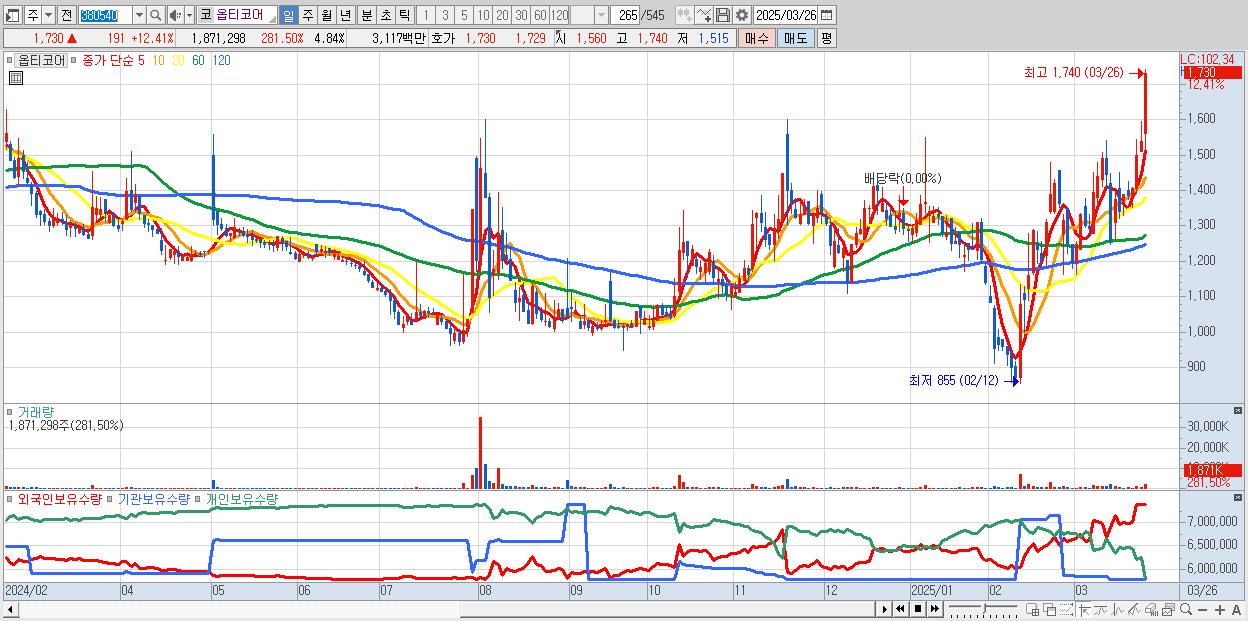This screenshot has height=621, width=1248.
Task: Select the 주 weekly period tab
Action: 308,15
